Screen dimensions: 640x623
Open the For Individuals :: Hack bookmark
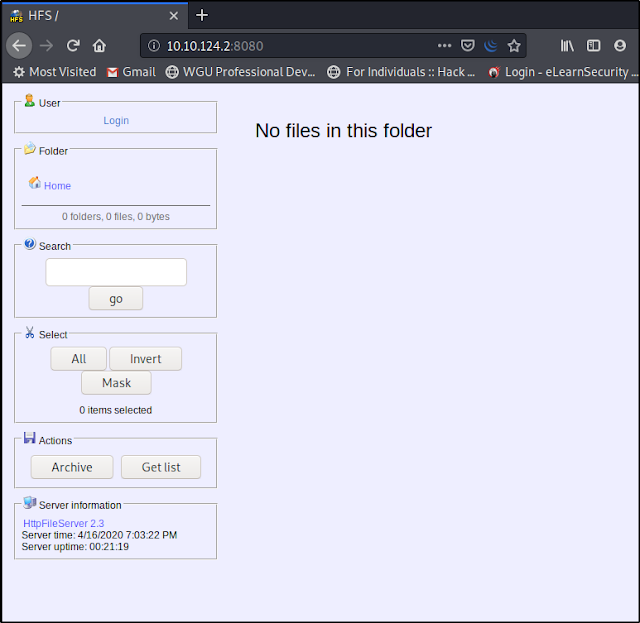tap(401, 72)
